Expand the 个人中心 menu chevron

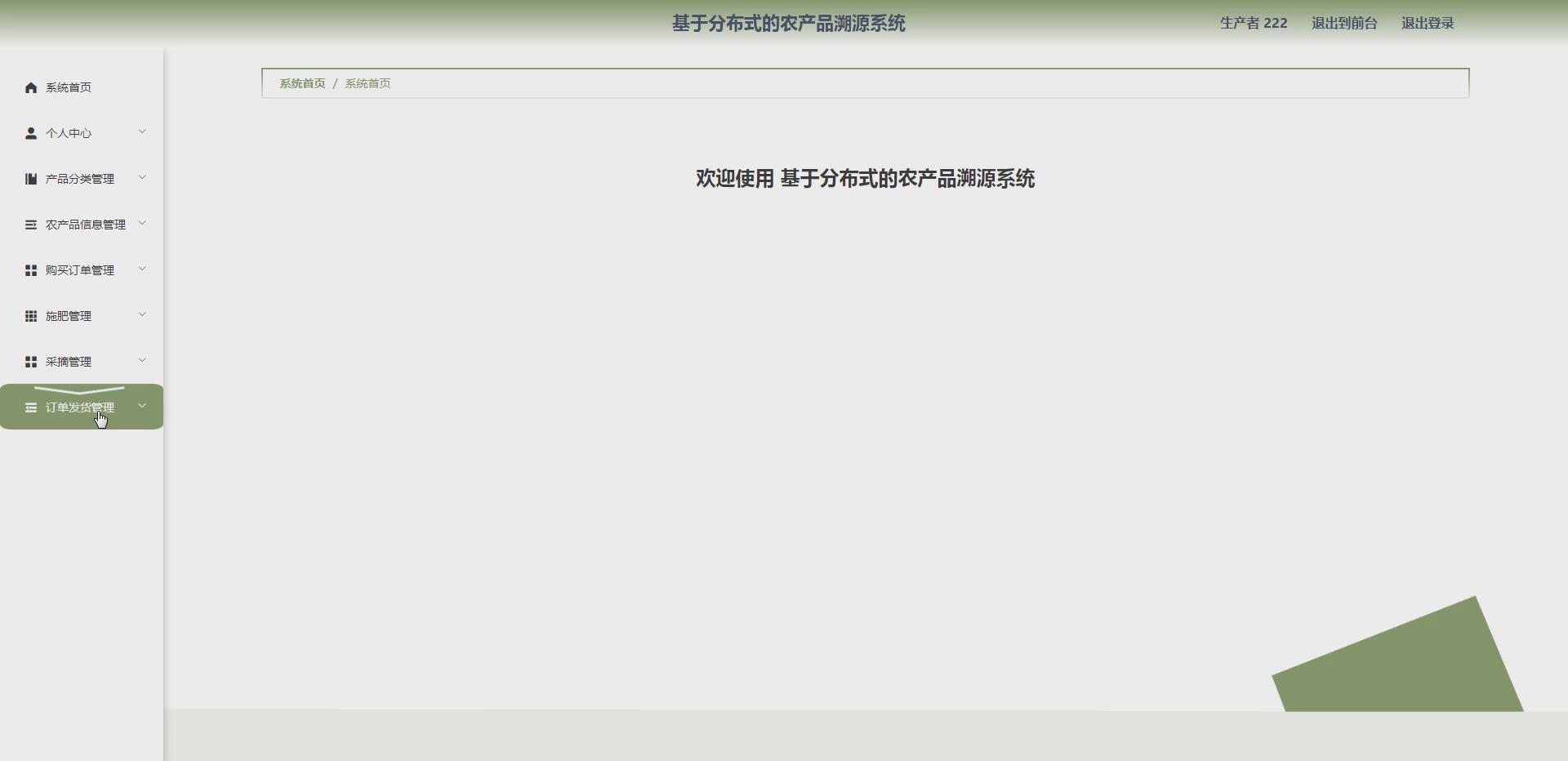pos(143,131)
